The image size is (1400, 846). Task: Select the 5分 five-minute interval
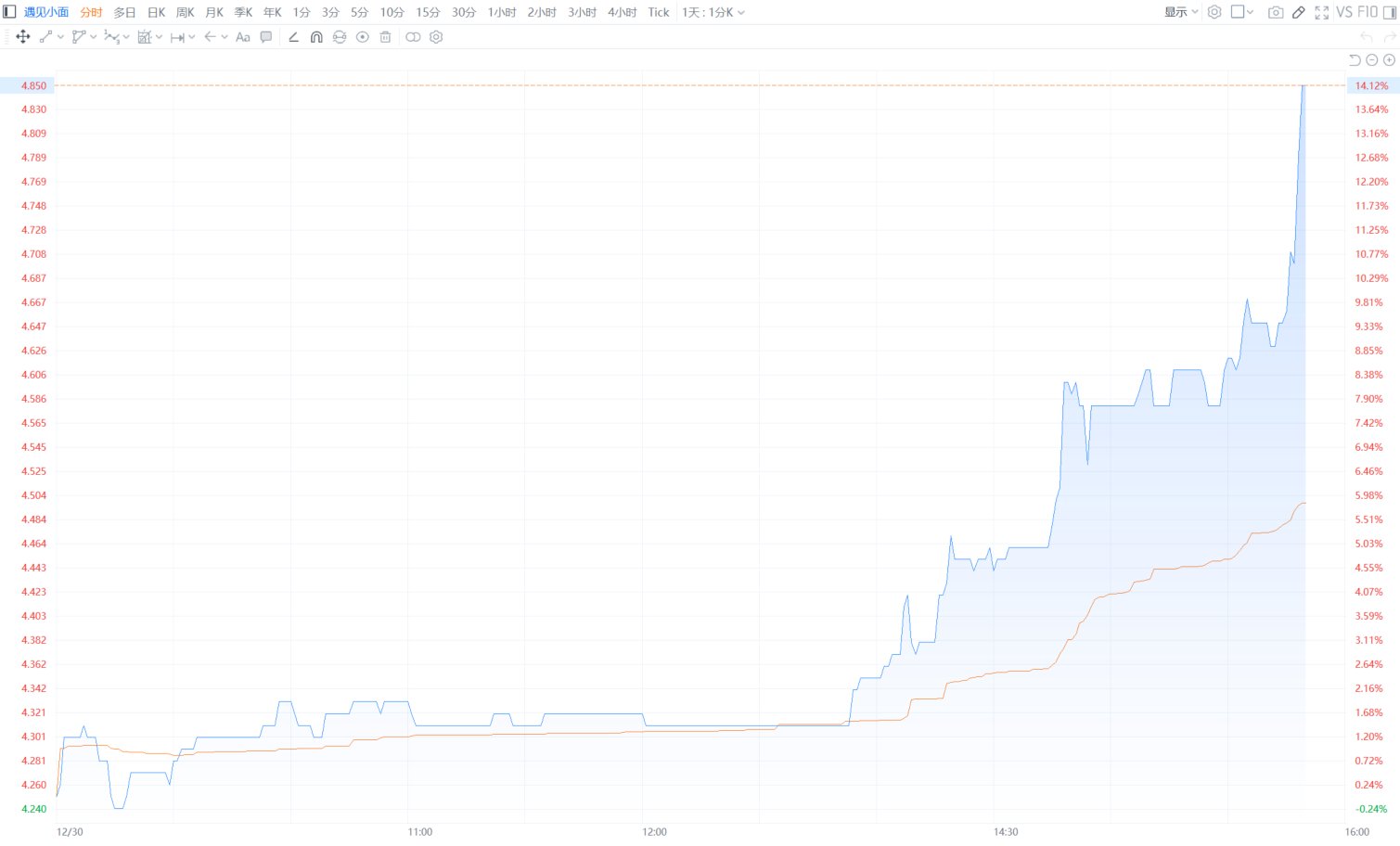click(x=359, y=12)
